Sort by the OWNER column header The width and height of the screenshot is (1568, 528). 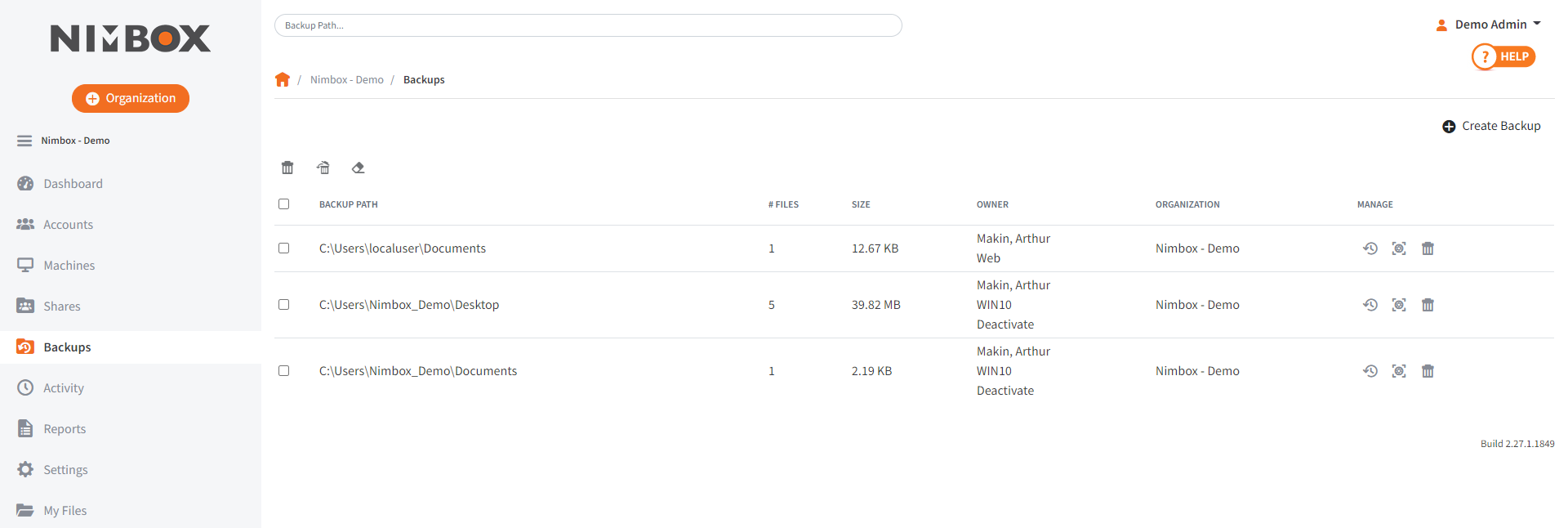[x=992, y=204]
